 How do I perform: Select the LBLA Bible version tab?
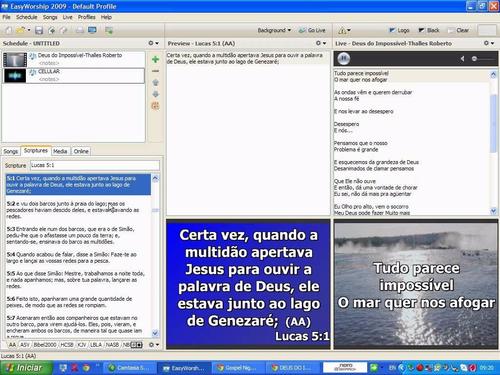[96, 345]
